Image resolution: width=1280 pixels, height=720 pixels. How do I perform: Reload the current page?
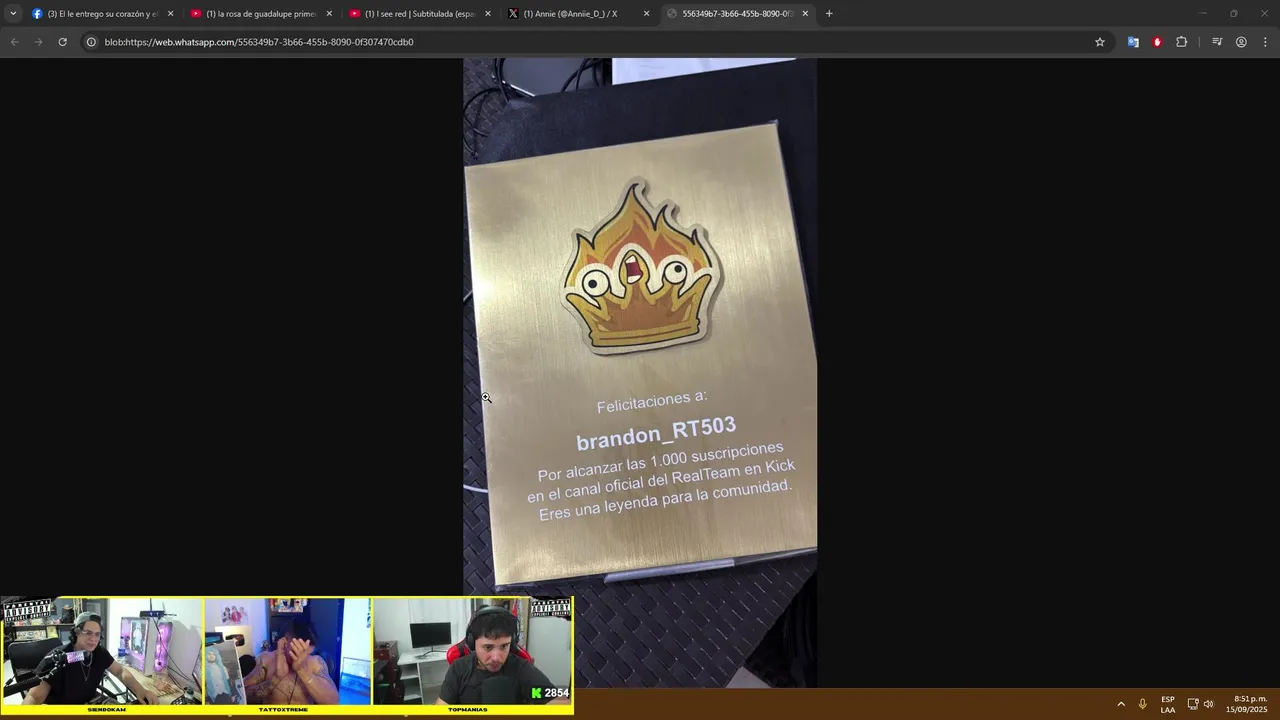coord(62,42)
